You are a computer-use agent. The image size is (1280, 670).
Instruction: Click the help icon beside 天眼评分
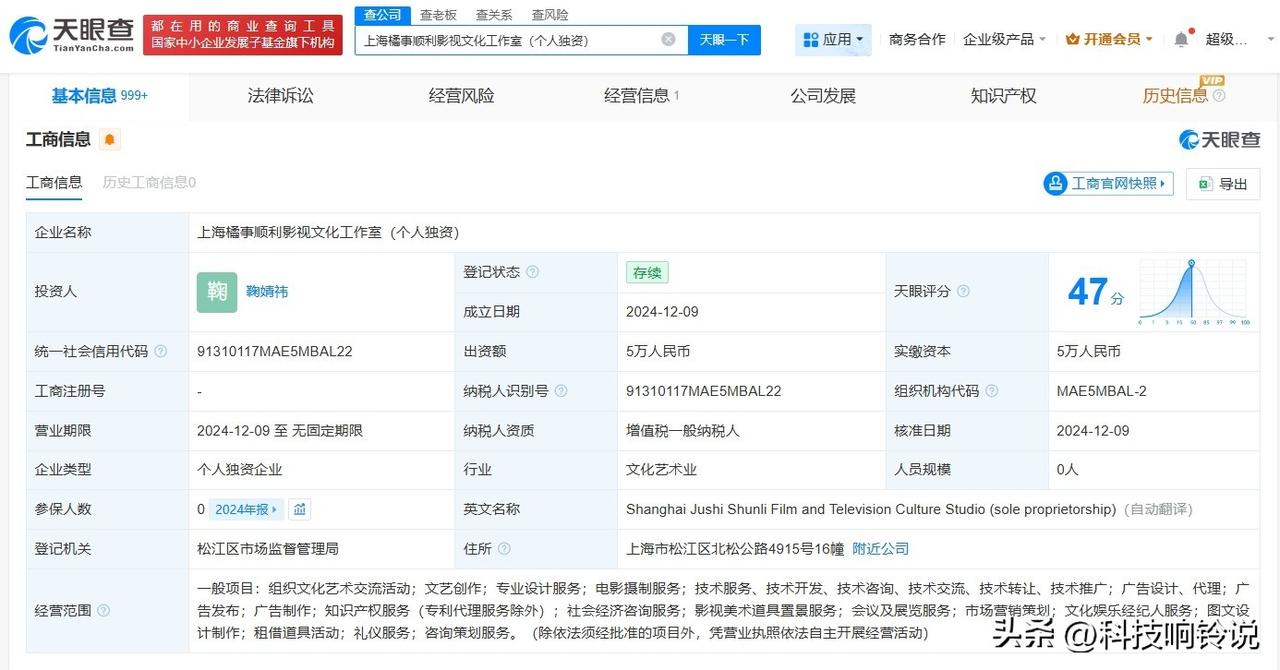tap(960, 291)
